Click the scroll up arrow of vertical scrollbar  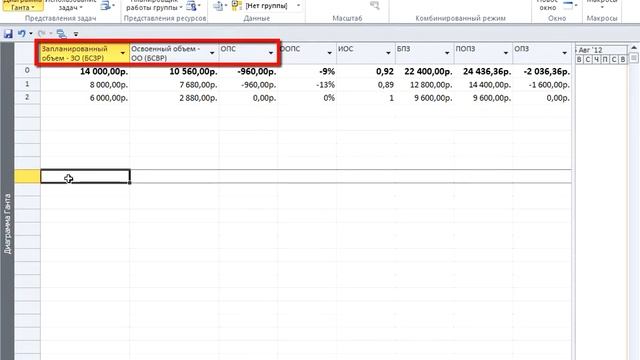pyautogui.click(x=634, y=48)
